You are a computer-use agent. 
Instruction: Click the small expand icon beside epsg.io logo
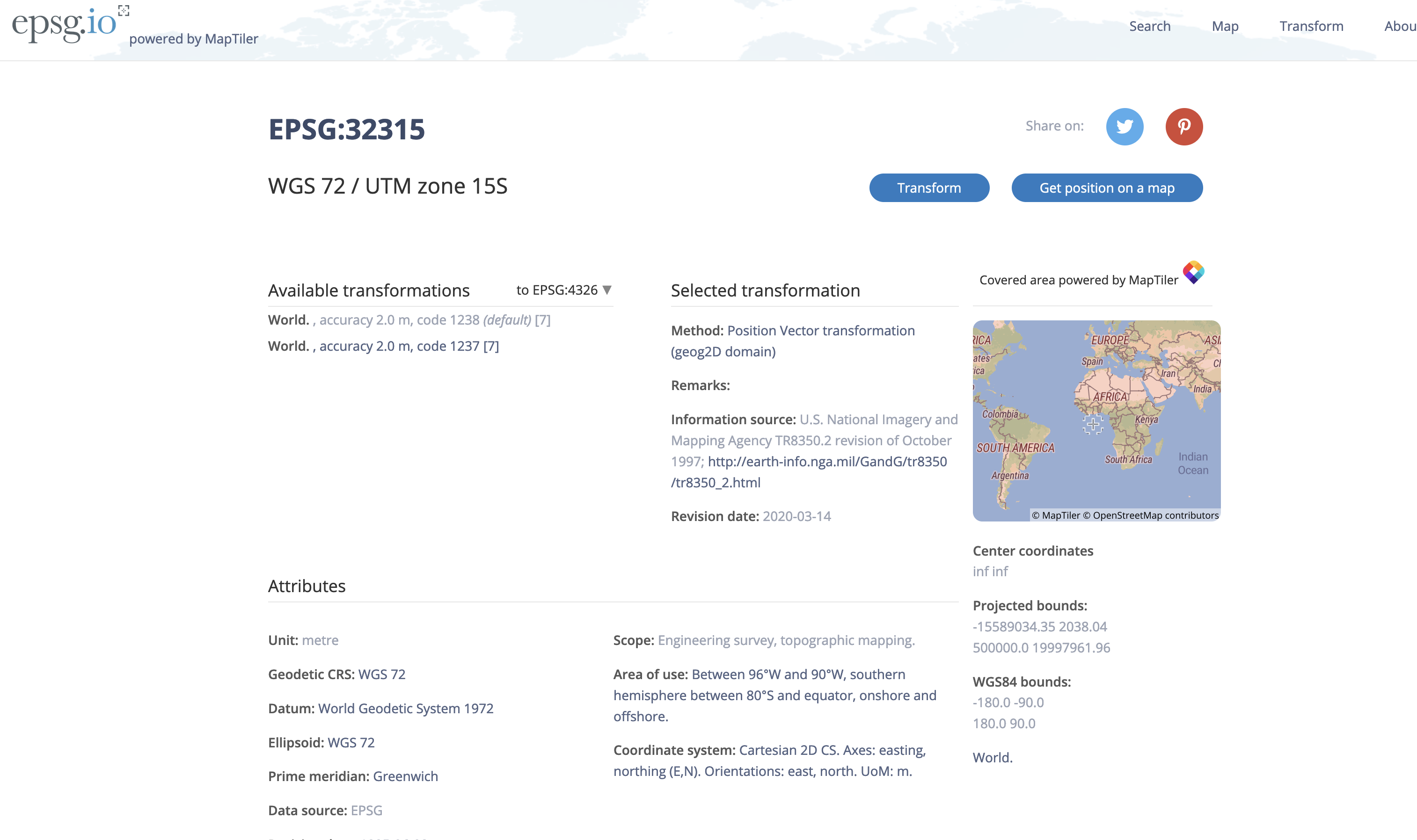(124, 10)
